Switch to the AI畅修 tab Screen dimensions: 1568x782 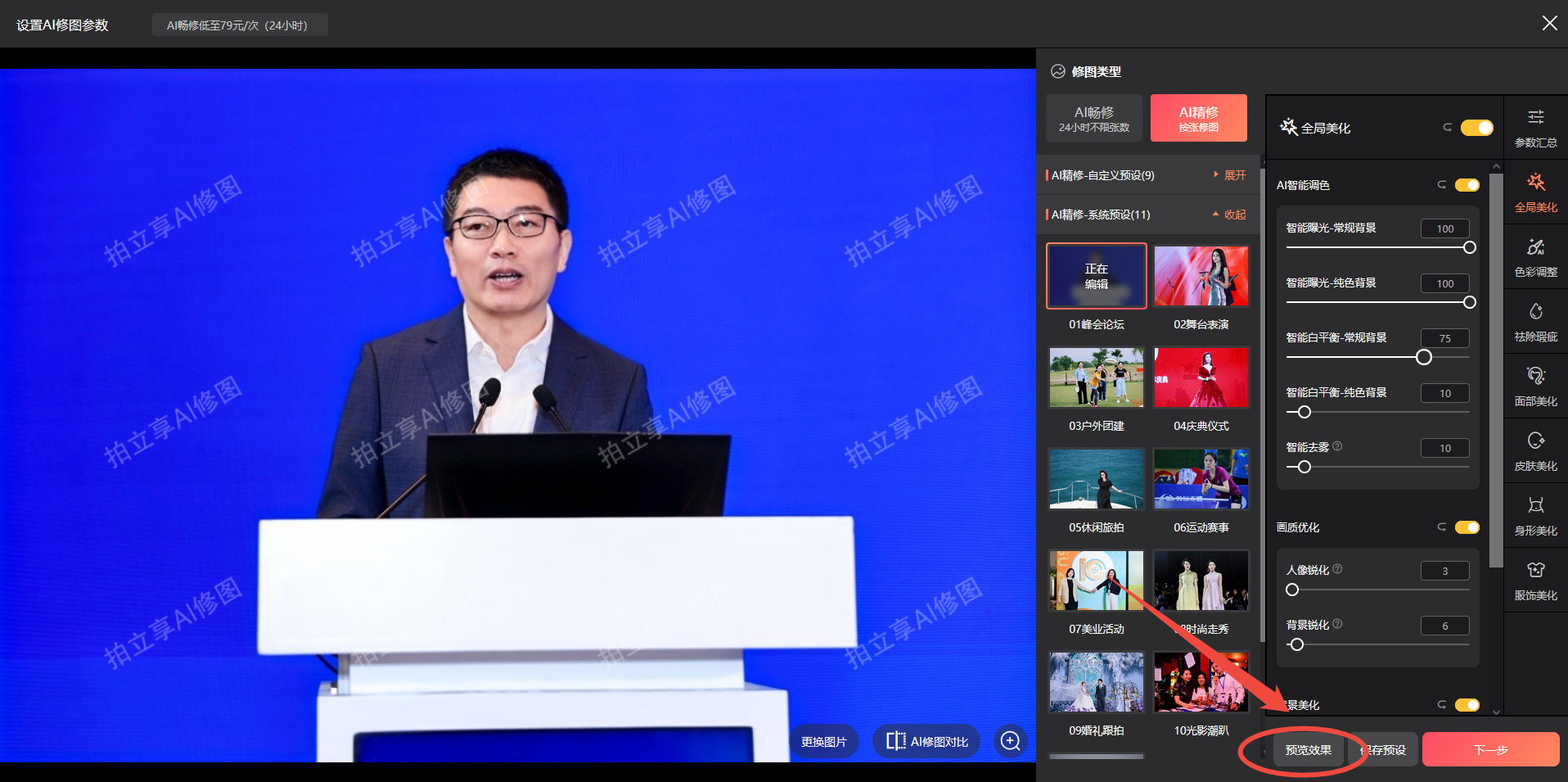(1093, 118)
